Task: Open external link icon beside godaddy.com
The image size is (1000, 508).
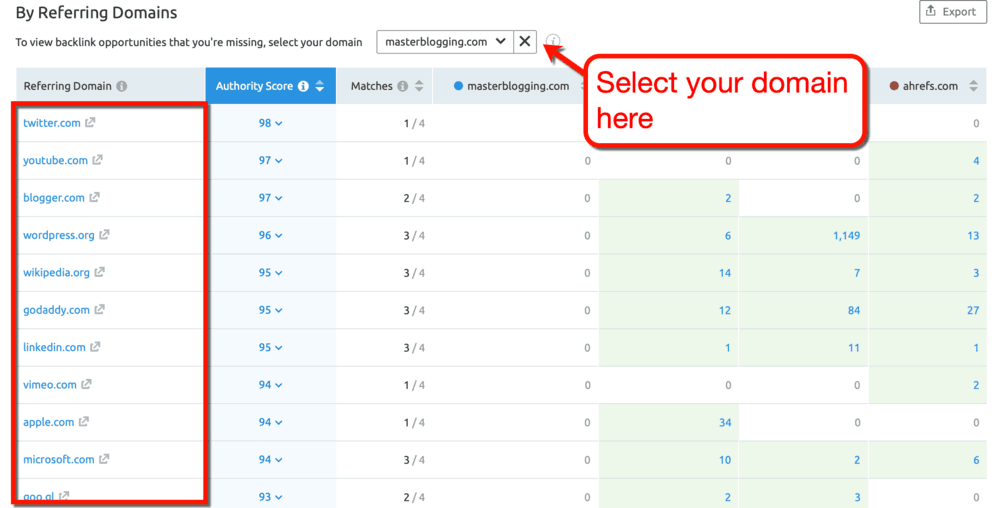Action: coord(99,310)
